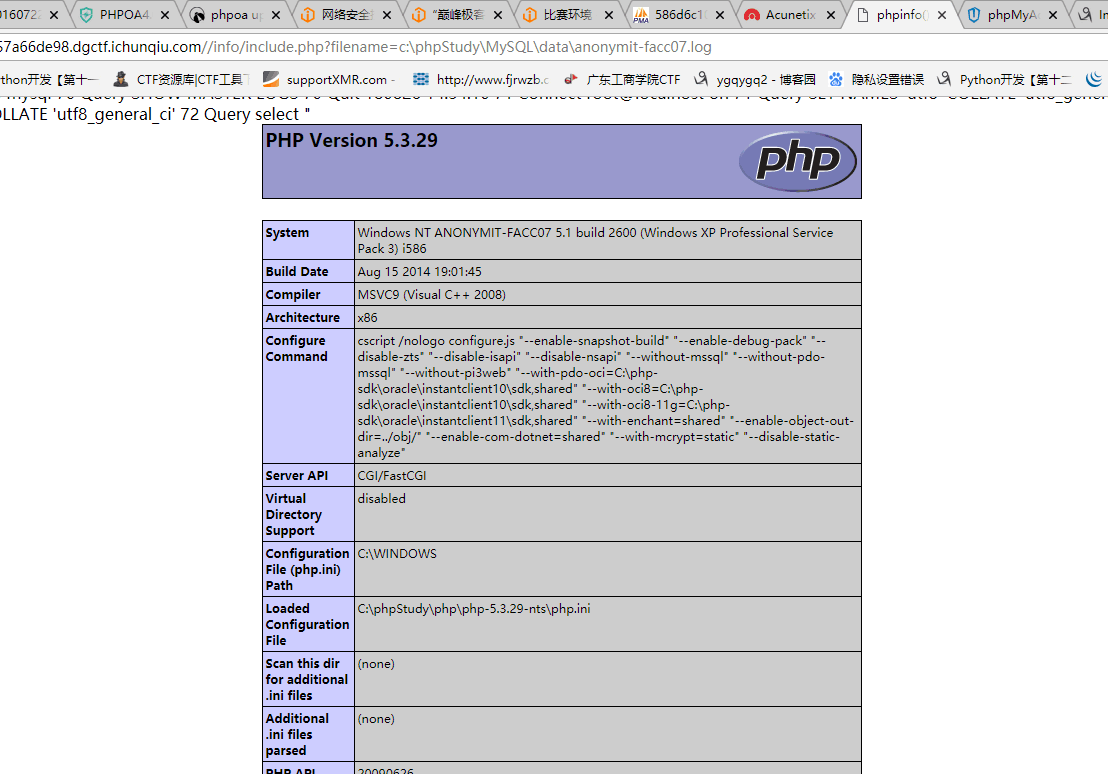Open the phpoa tab with GitHub icon
Image resolution: width=1108 pixels, height=774 pixels.
pos(235,15)
